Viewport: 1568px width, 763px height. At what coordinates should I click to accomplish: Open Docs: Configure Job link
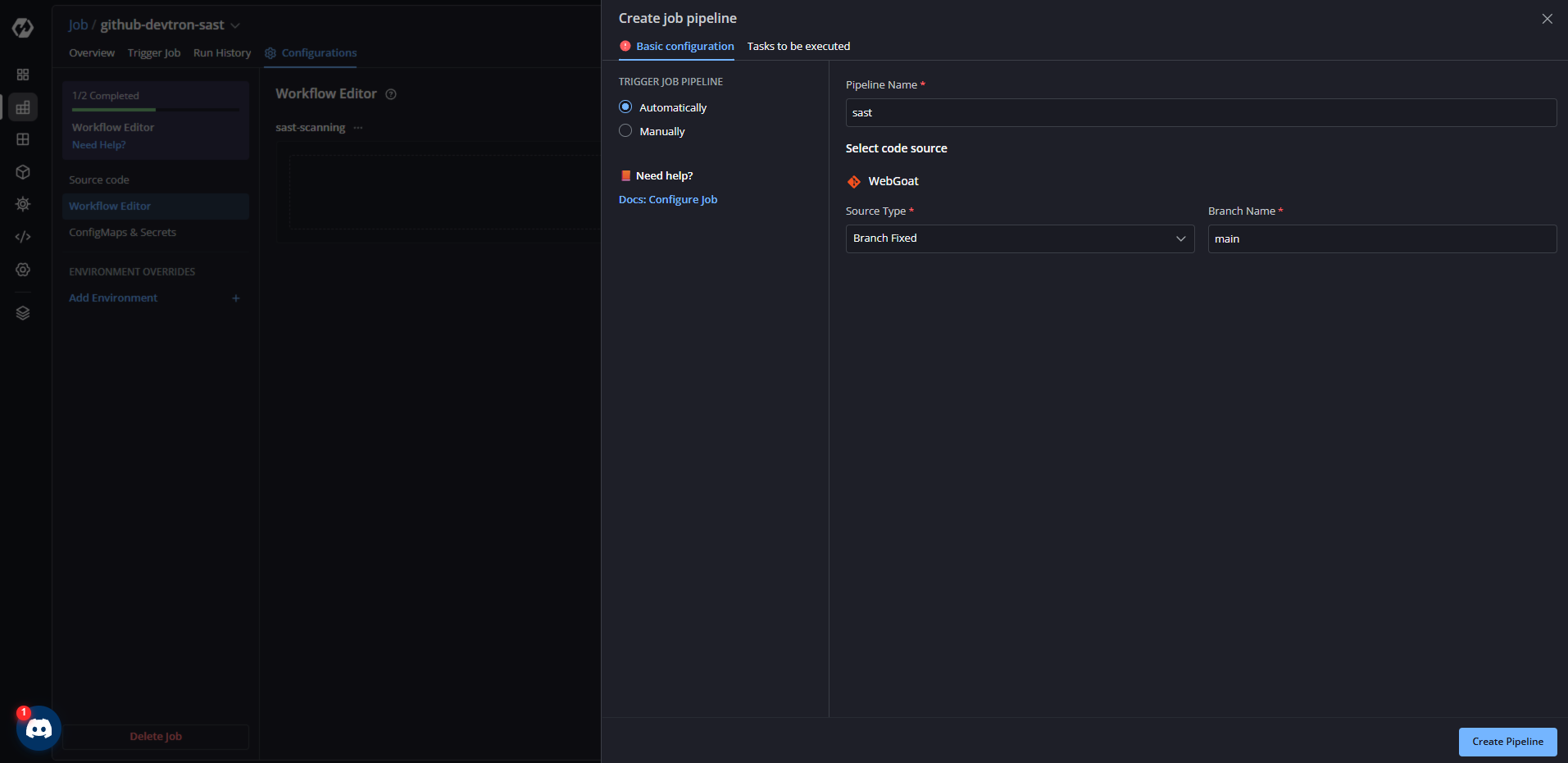667,200
